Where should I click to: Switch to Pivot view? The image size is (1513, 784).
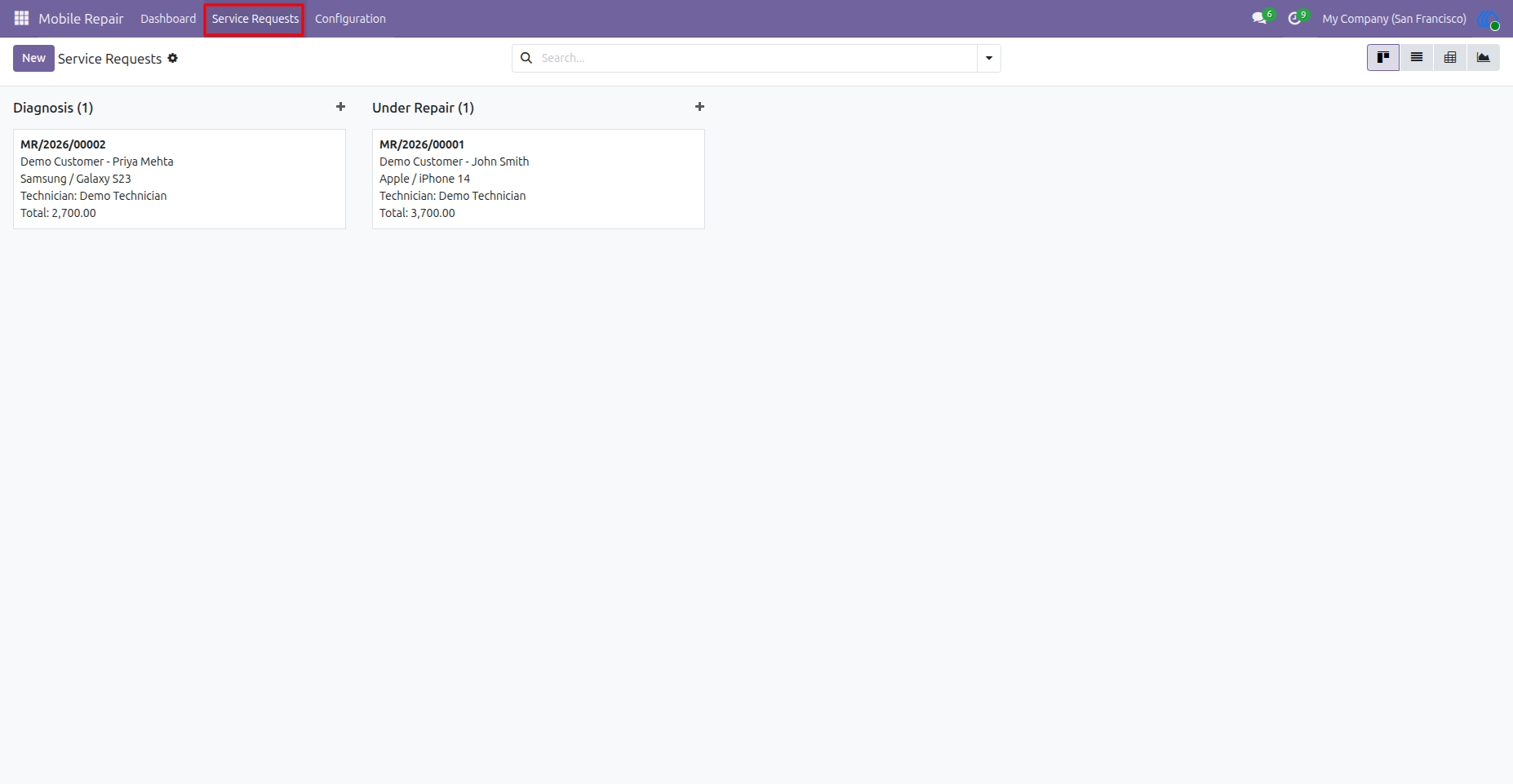click(1450, 58)
